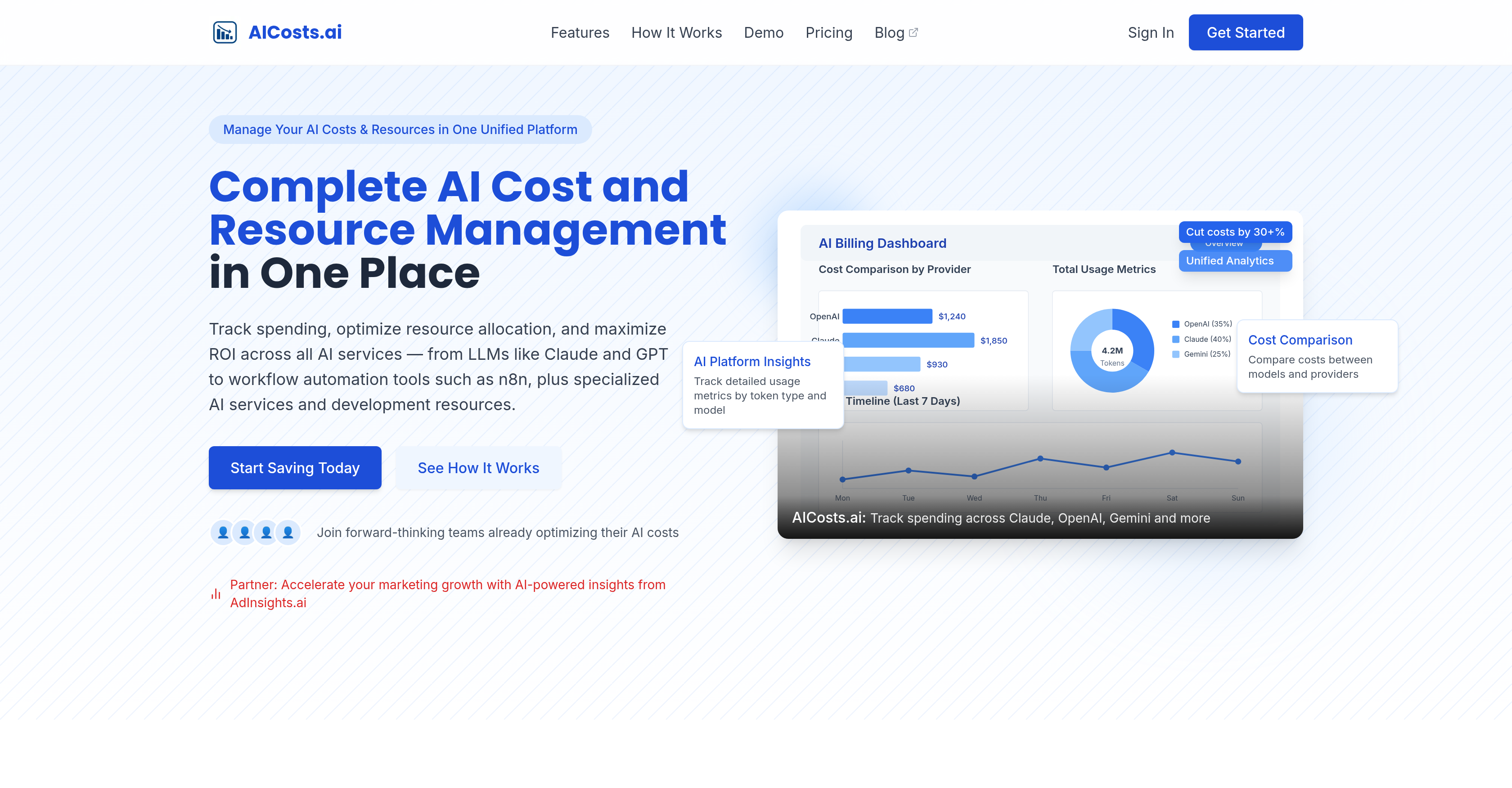Click the Get Started button
Screen dimensions: 1512x788
click(x=1246, y=32)
